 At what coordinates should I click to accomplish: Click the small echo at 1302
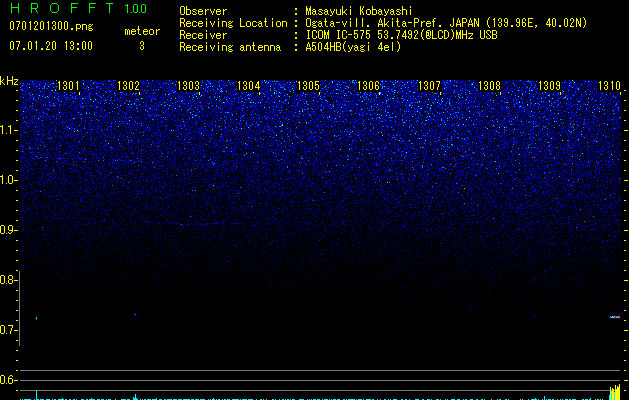(x=135, y=314)
